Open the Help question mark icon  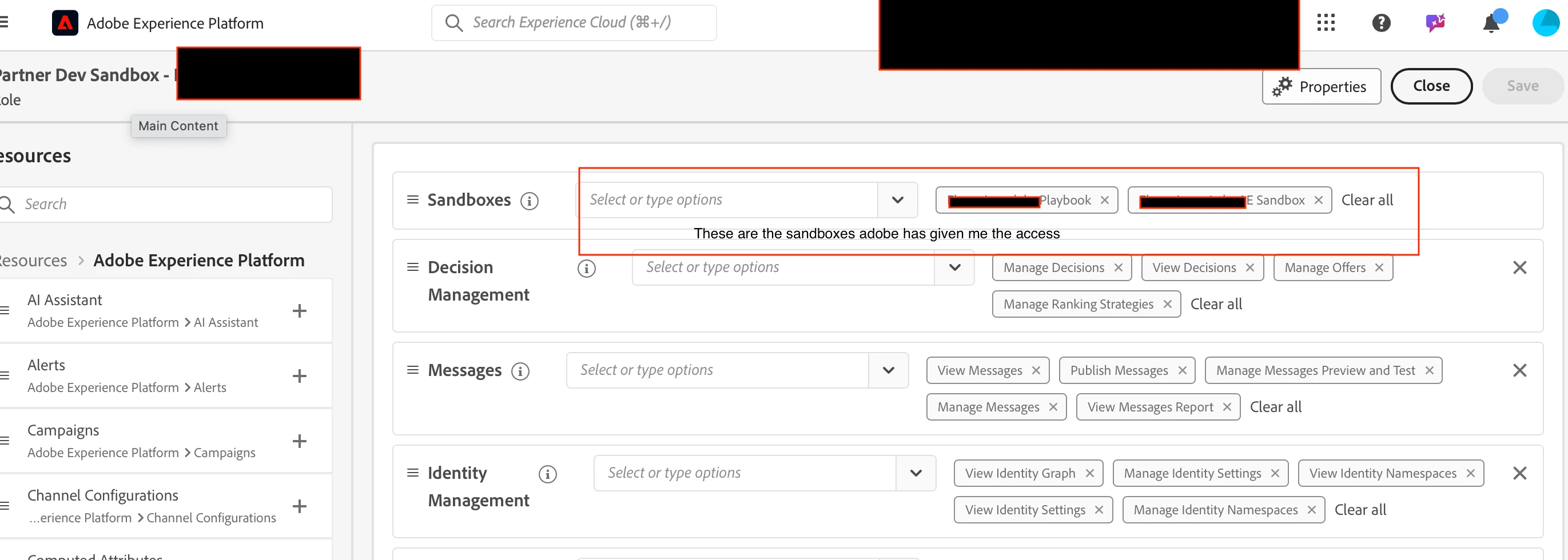1380,23
